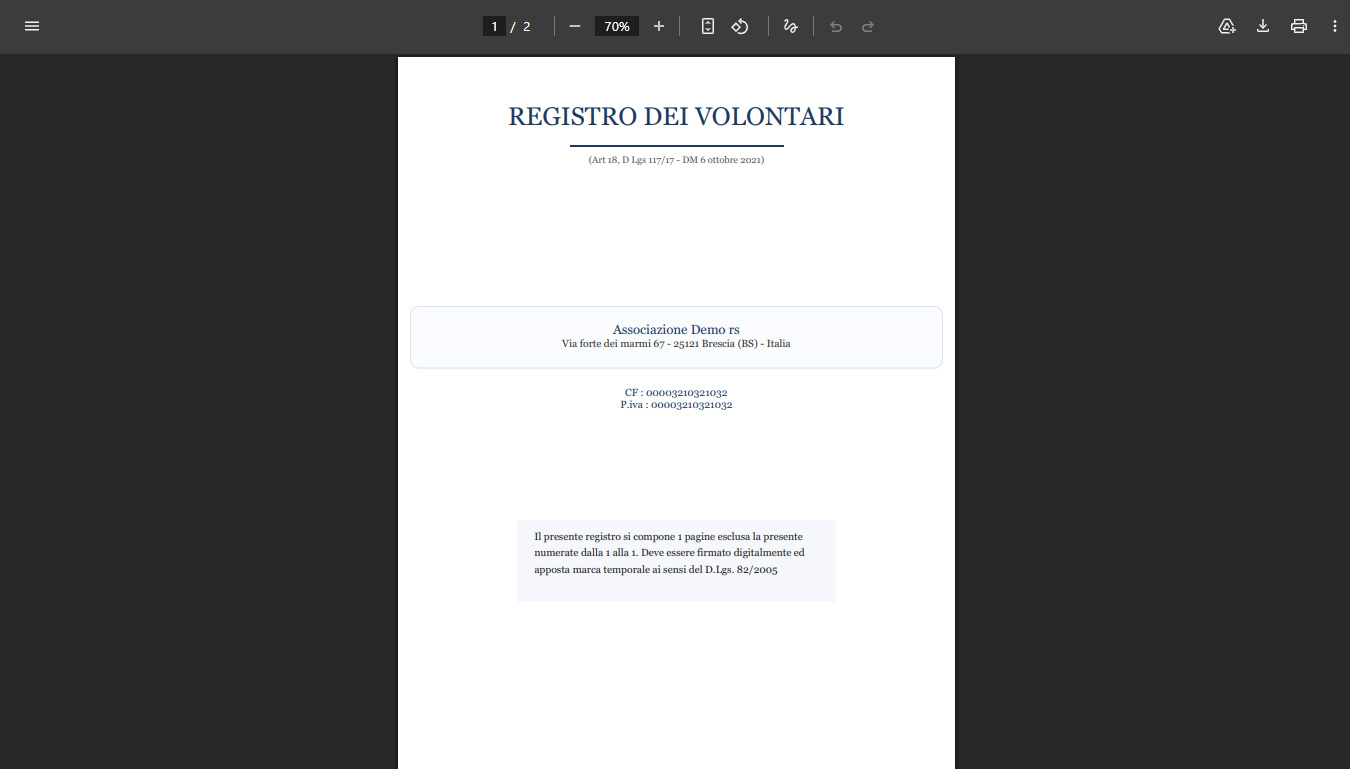Save the PDF to Google Drive
Image resolution: width=1350 pixels, height=769 pixels.
1227,26
